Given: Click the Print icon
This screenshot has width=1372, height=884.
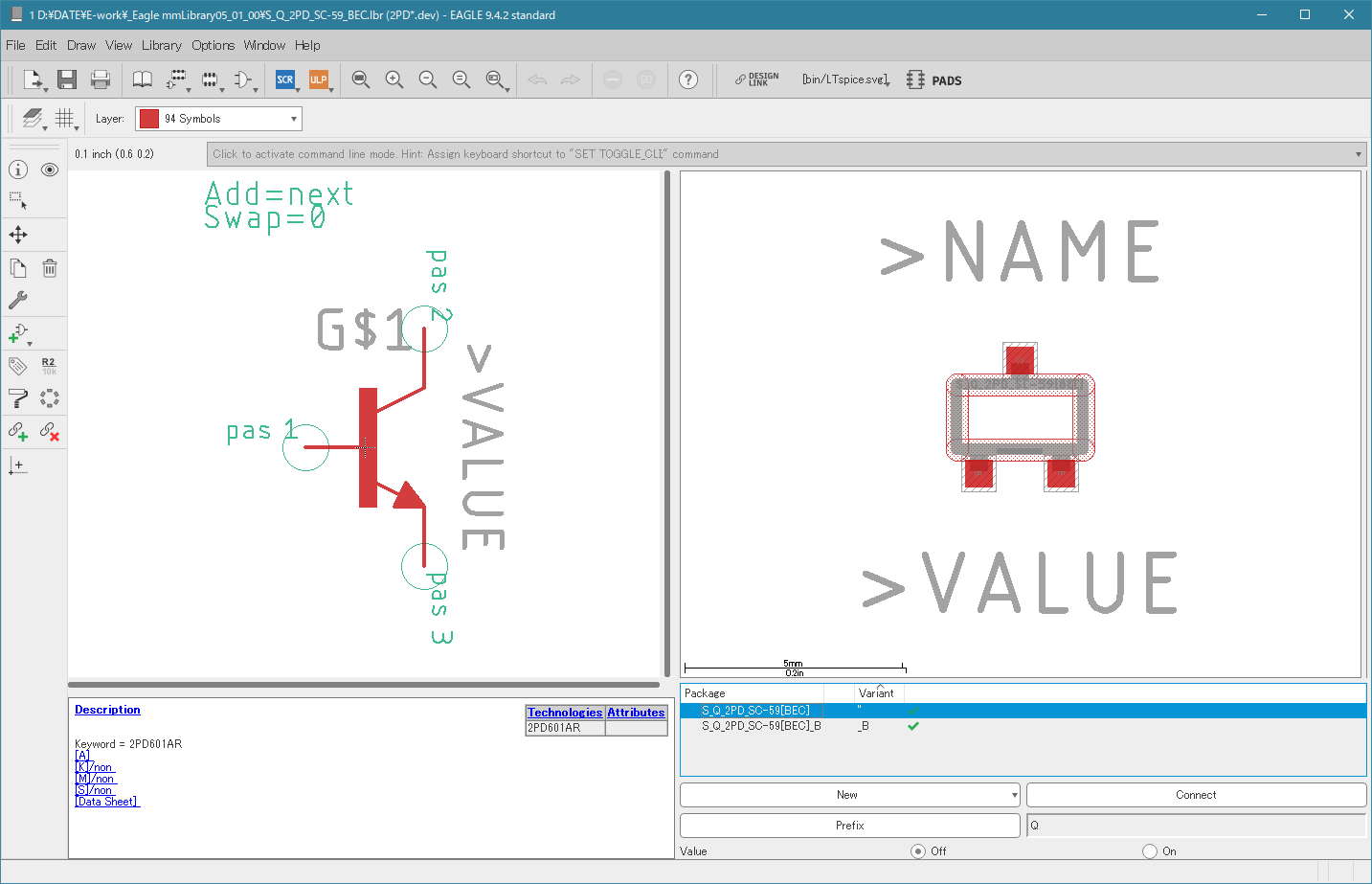Looking at the screenshot, I should click(x=101, y=79).
